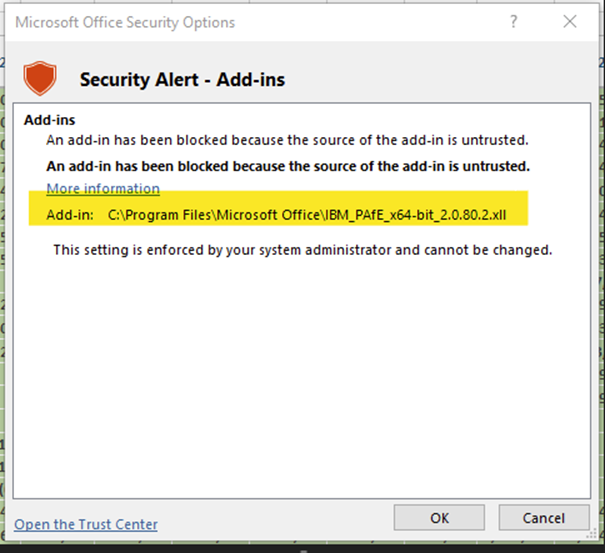This screenshot has width=605, height=553.
Task: Click the orange security shield icon
Action: 40,78
